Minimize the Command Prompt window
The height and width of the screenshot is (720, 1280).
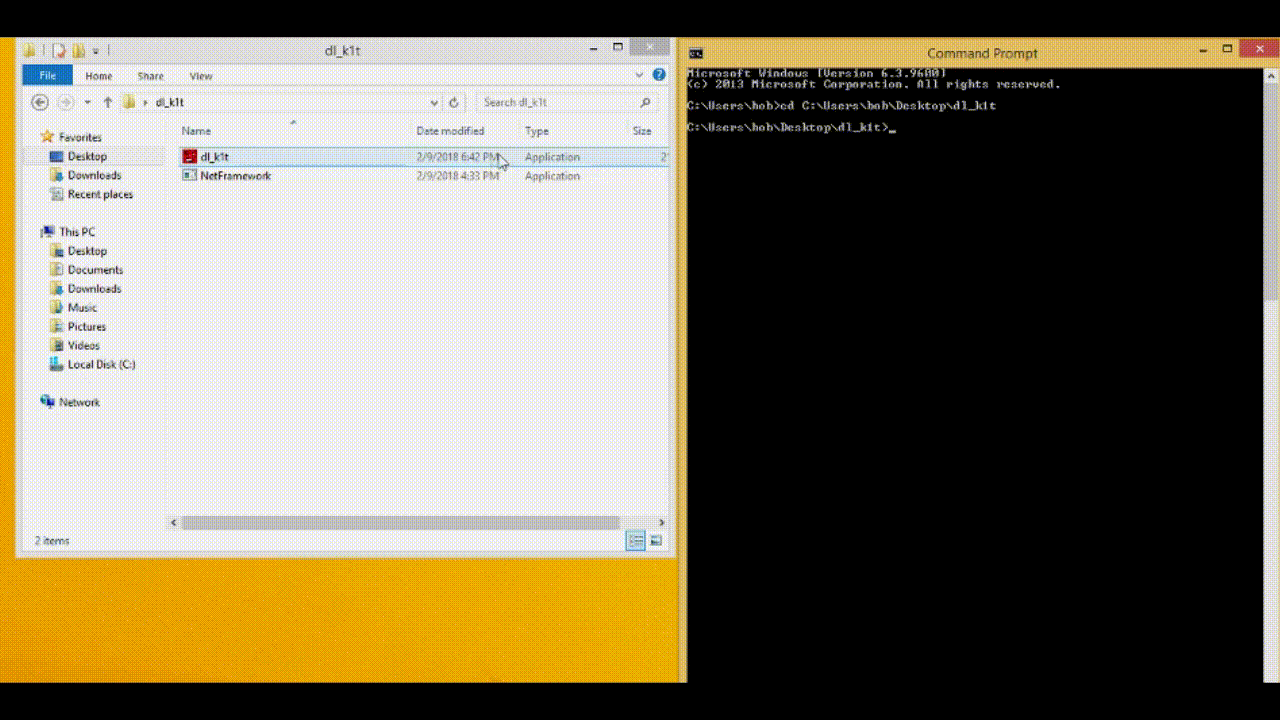pos(1203,49)
